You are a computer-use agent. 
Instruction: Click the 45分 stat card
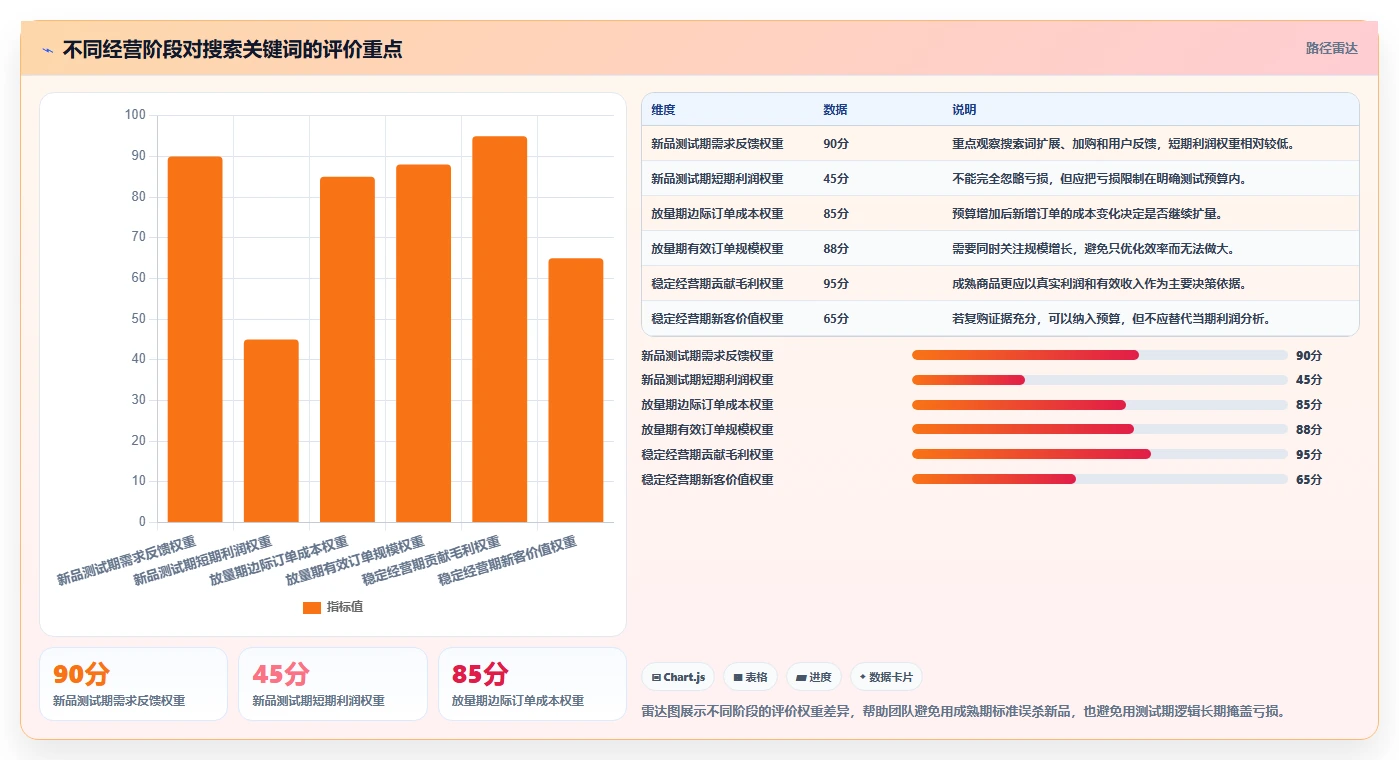[x=333, y=684]
